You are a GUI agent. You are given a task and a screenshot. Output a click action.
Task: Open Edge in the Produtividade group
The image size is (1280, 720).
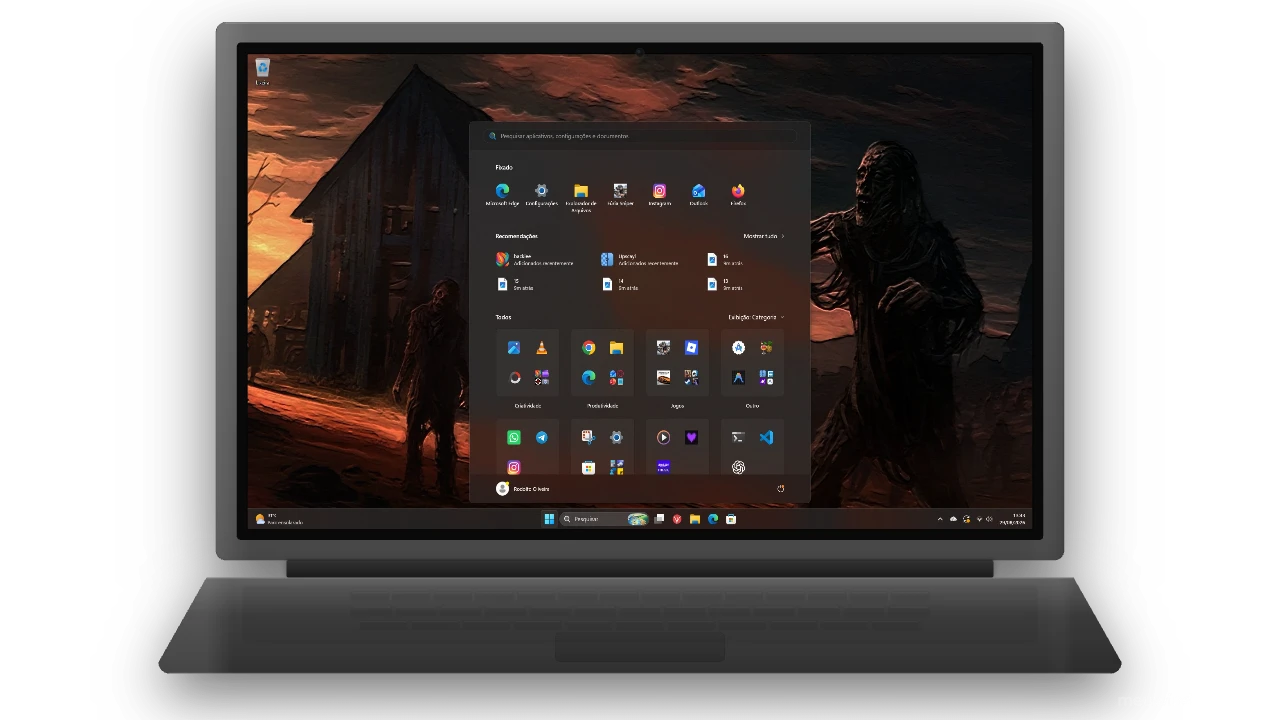click(x=589, y=377)
